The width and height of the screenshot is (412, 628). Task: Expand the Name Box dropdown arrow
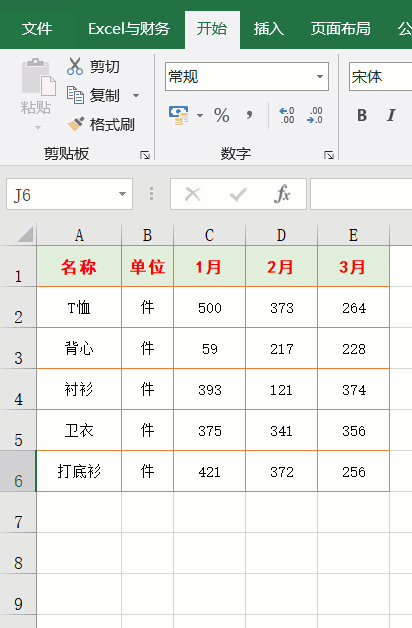point(123,194)
